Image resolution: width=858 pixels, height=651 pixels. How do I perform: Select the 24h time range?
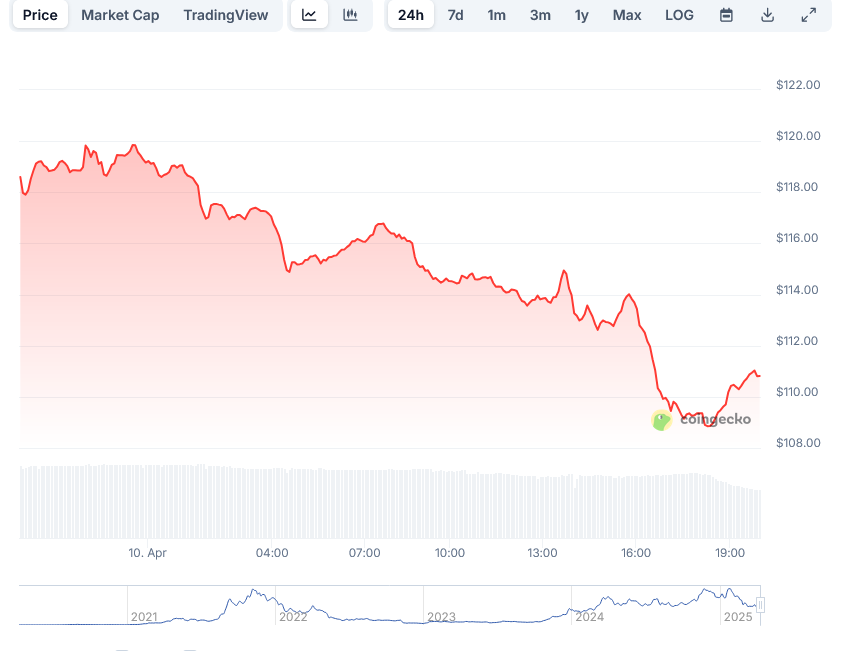[x=410, y=15]
